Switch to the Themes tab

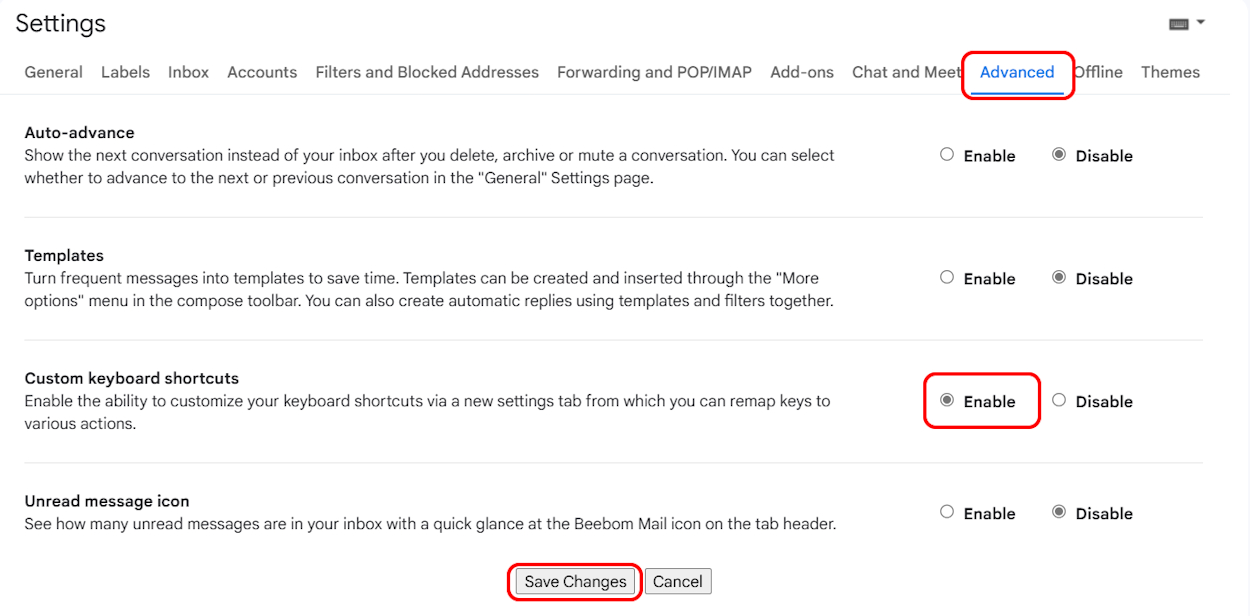(x=1170, y=72)
